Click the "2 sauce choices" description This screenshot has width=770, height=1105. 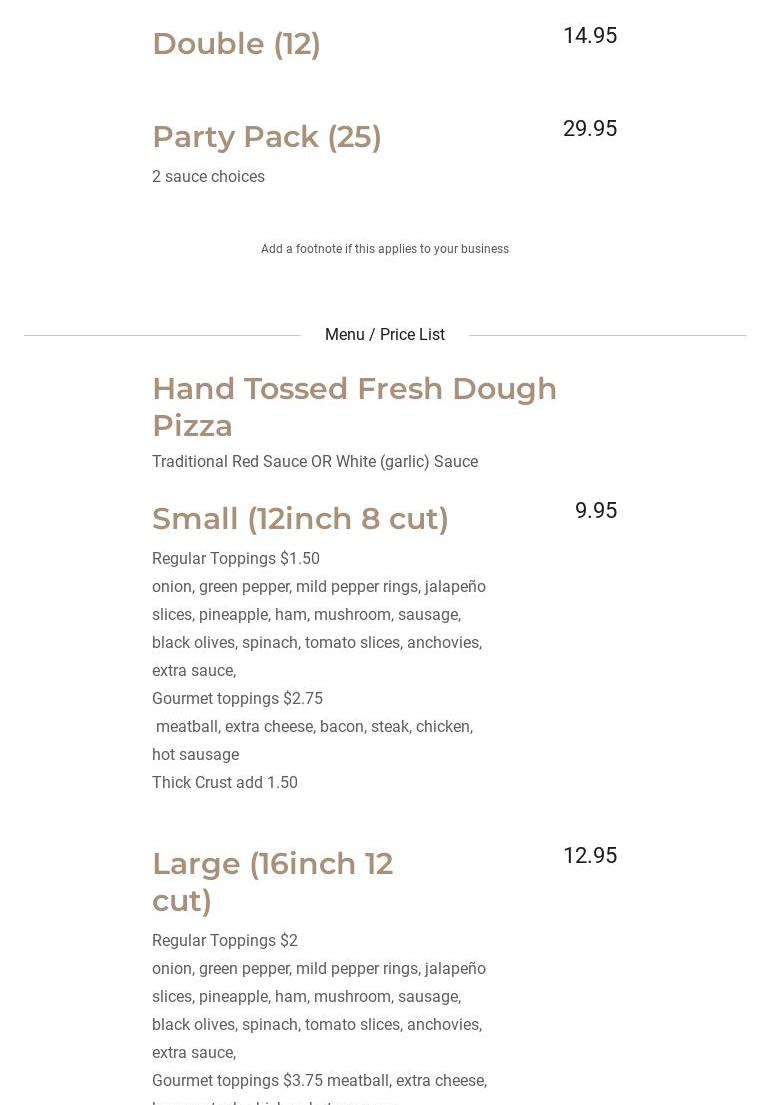click(x=208, y=177)
